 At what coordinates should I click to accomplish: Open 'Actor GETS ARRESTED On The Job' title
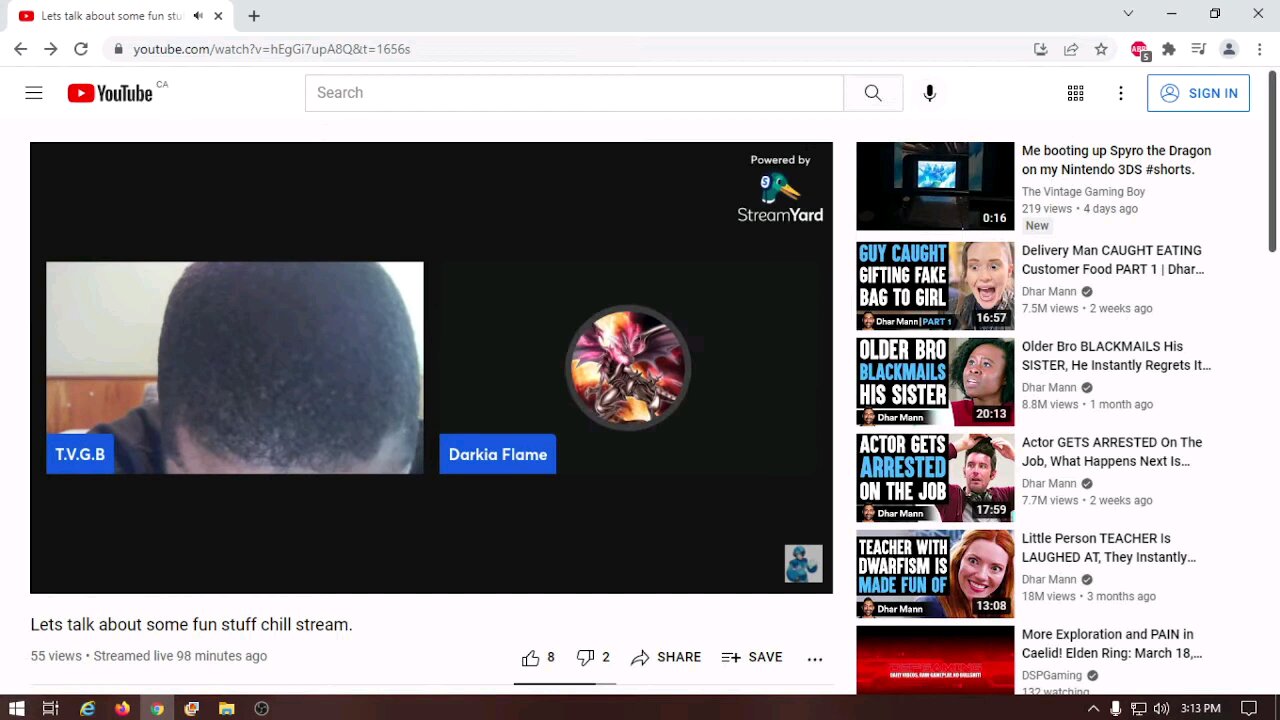click(x=1112, y=452)
